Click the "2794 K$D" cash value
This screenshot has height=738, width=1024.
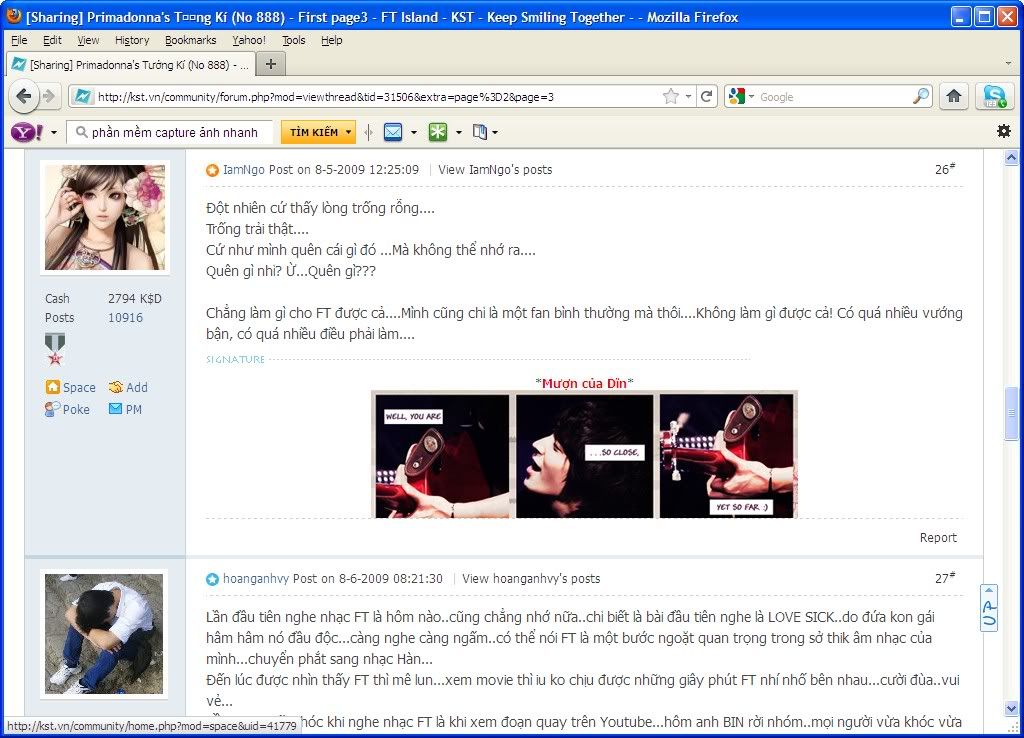135,298
